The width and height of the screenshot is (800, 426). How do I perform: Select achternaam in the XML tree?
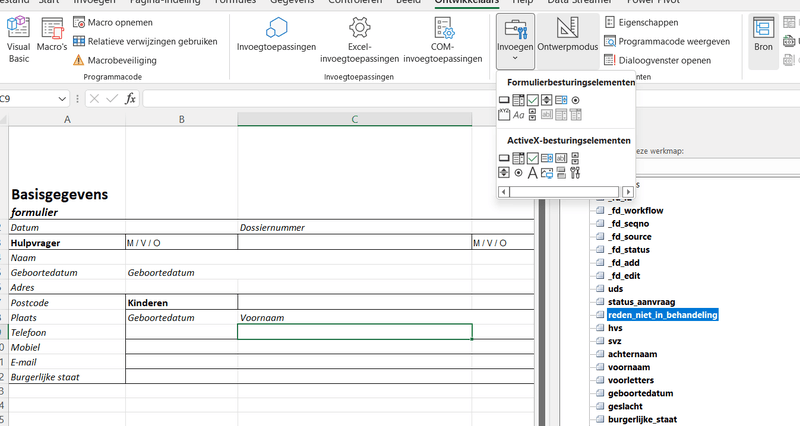632,354
